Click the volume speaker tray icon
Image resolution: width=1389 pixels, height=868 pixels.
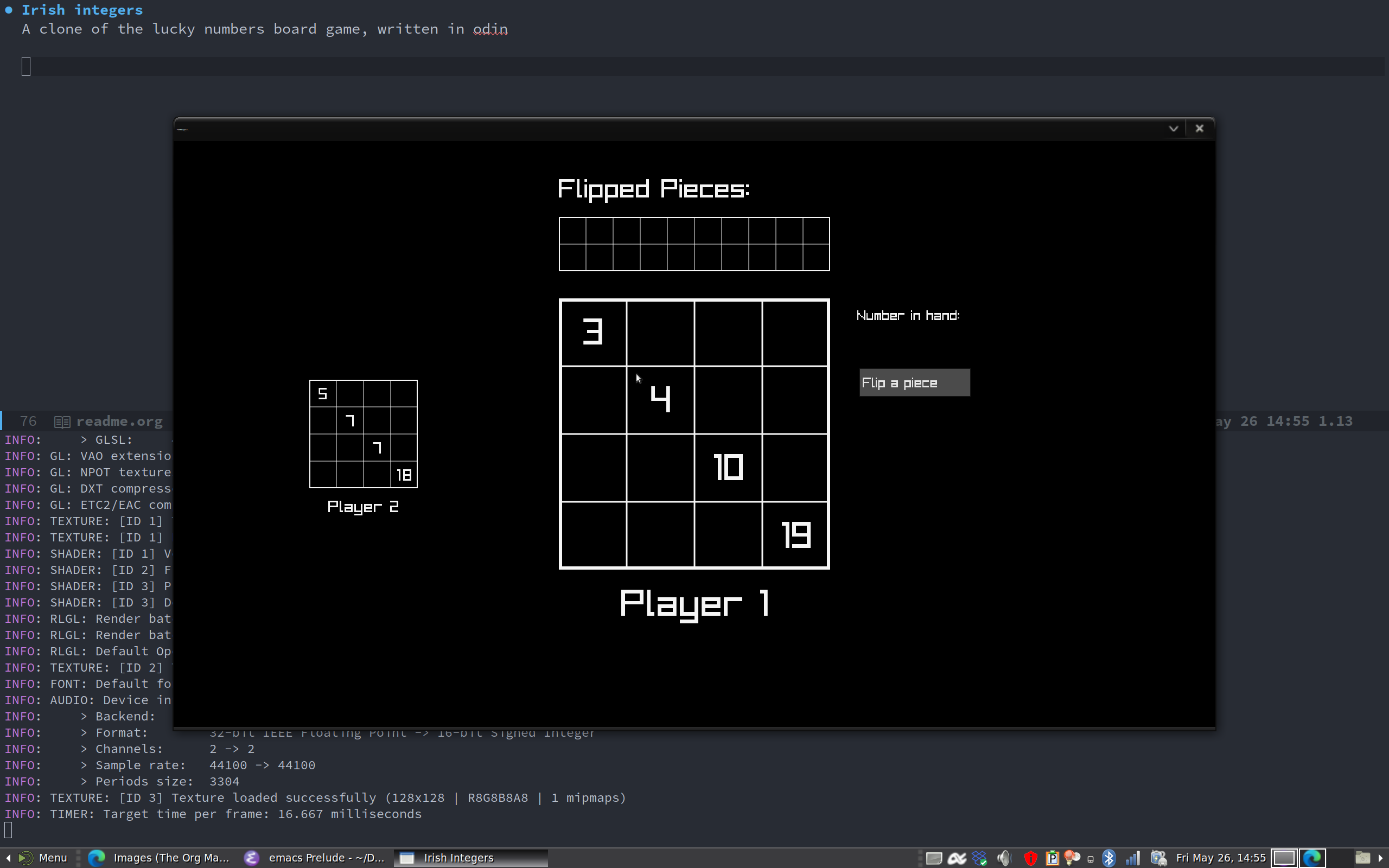click(1003, 858)
